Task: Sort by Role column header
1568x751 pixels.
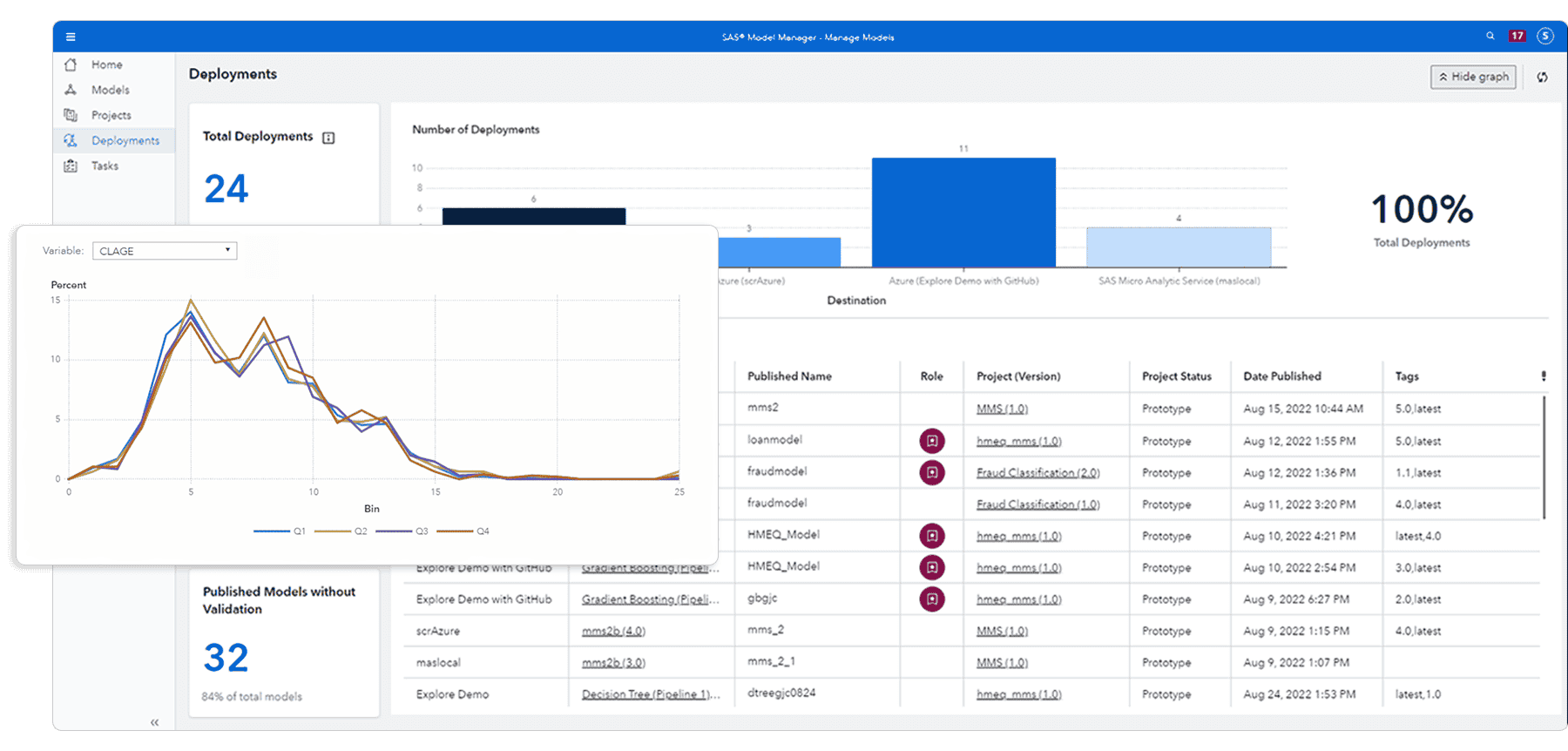Action: click(931, 376)
